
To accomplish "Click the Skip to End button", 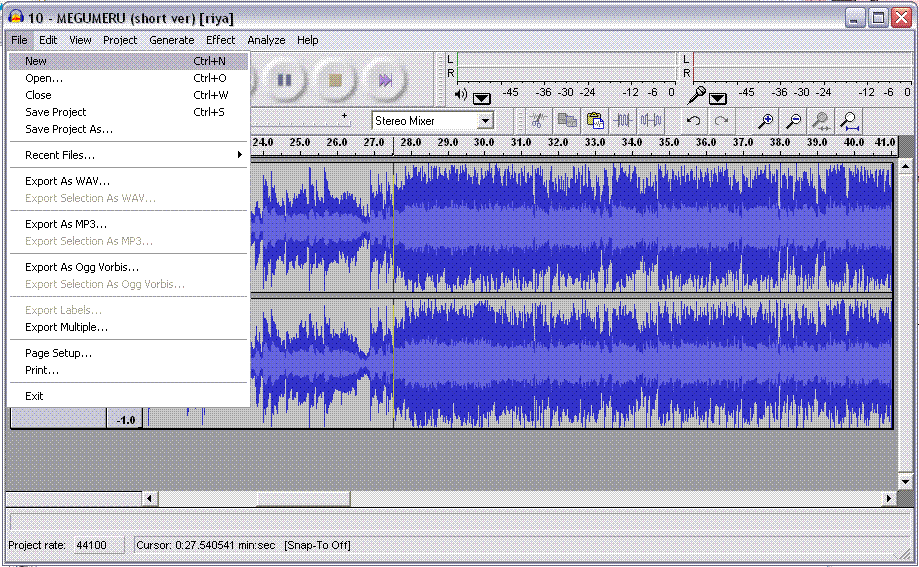I will tap(384, 80).
